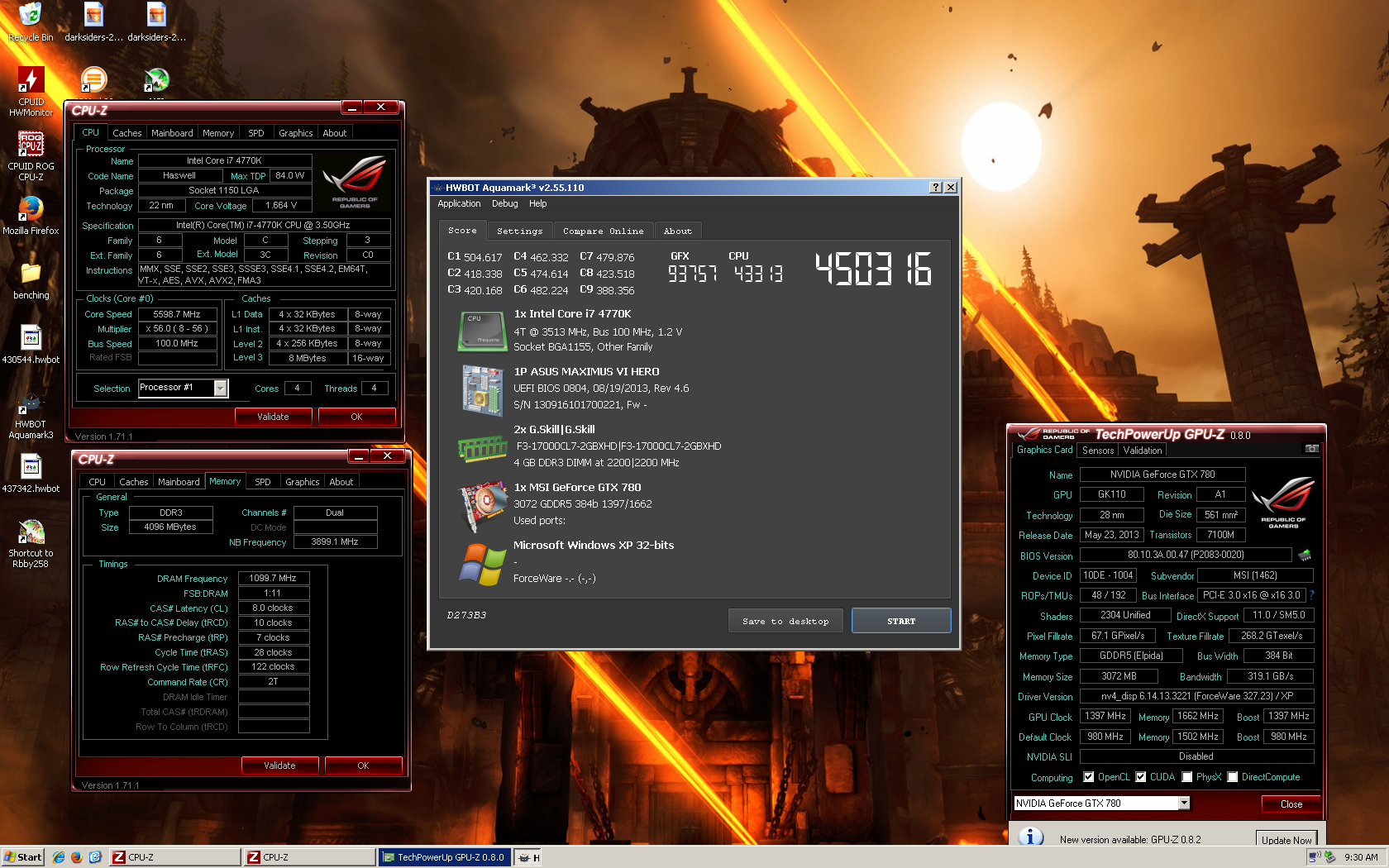Click system tray clock 9:30 AM
1389x868 pixels.
tap(1361, 857)
